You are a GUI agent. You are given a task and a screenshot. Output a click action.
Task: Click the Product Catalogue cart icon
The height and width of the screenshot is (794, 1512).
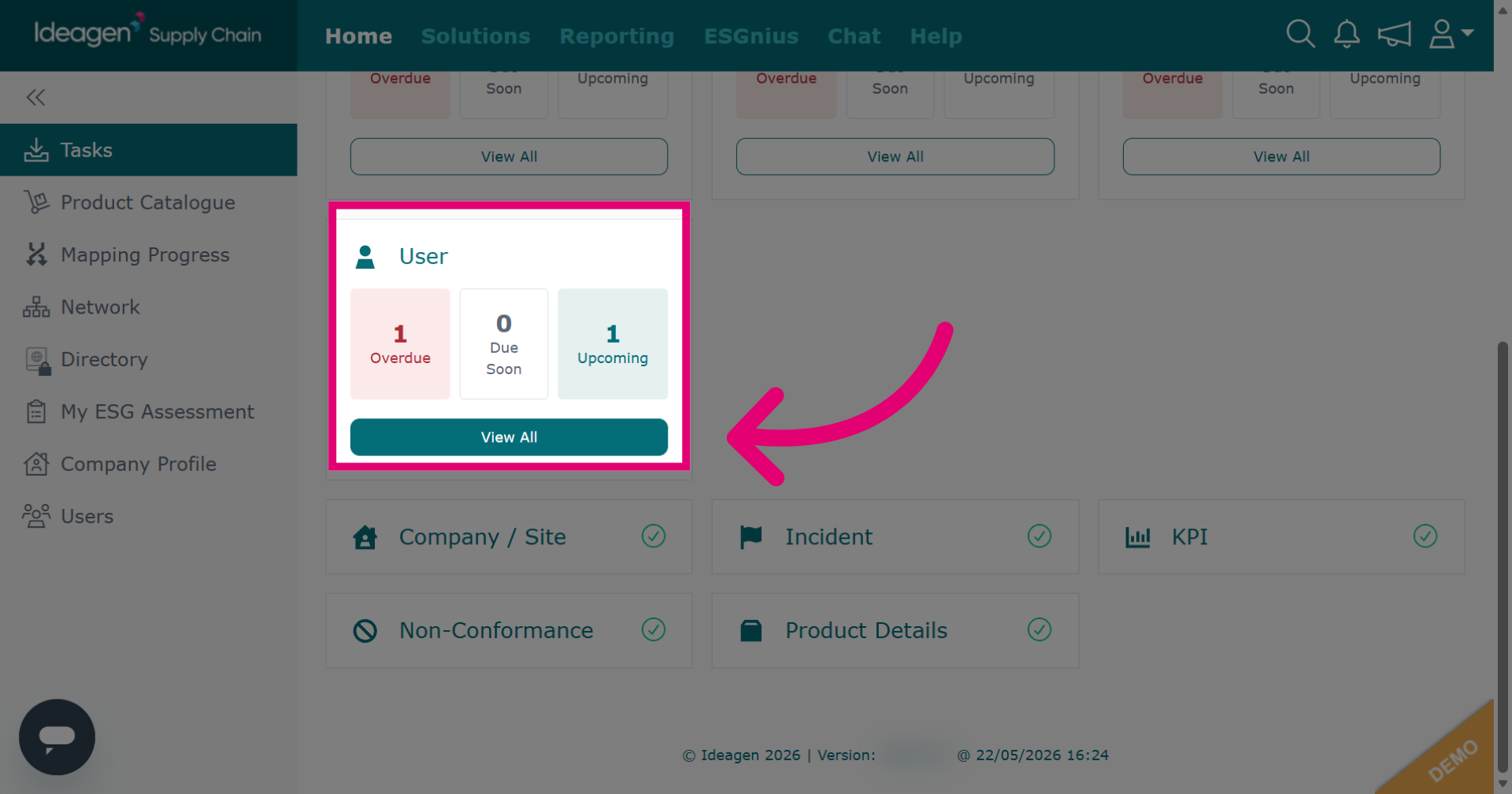[36, 202]
